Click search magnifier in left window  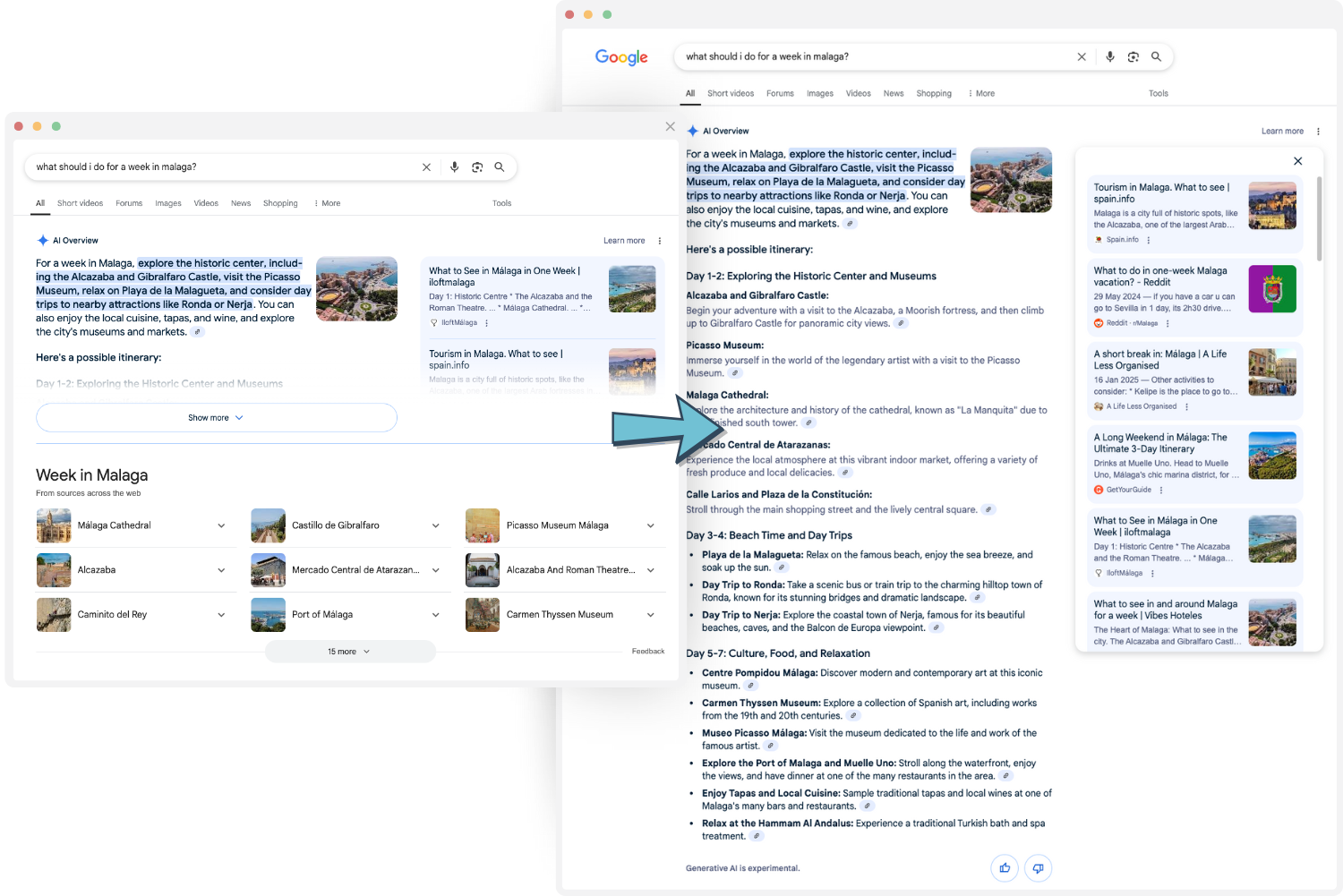500,167
